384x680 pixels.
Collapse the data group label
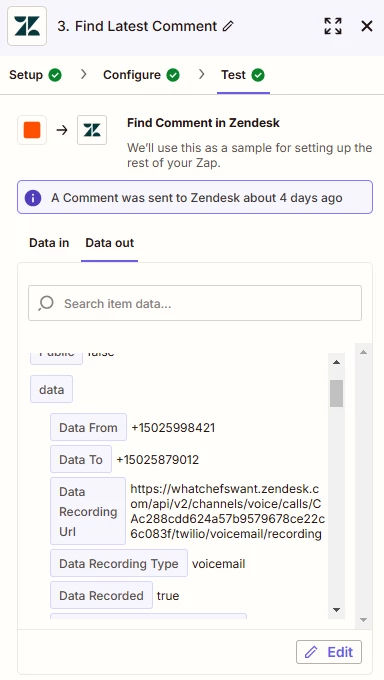(51, 389)
